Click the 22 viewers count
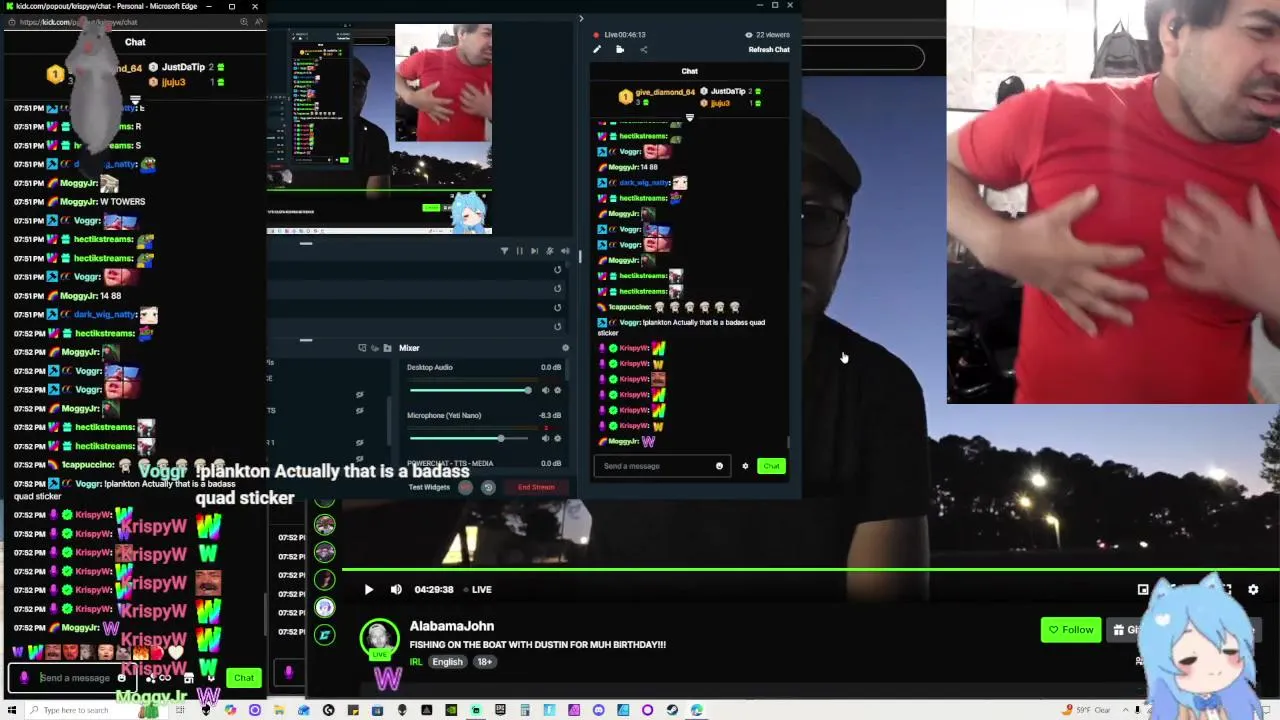 tap(767, 35)
